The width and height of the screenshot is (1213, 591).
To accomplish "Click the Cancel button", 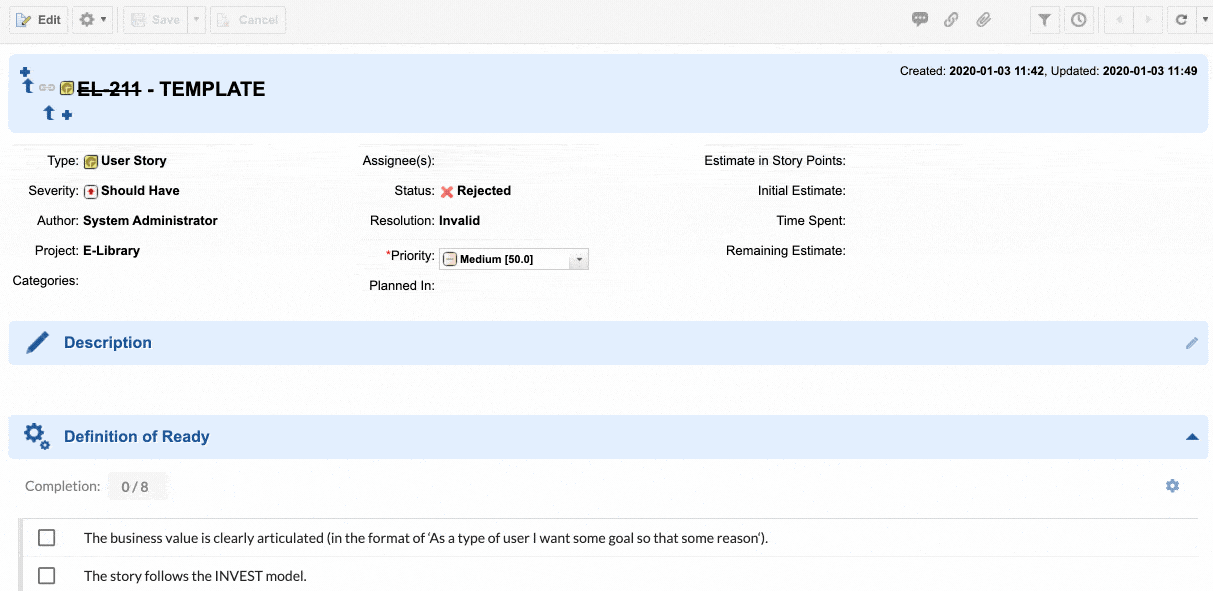I will click(247, 20).
